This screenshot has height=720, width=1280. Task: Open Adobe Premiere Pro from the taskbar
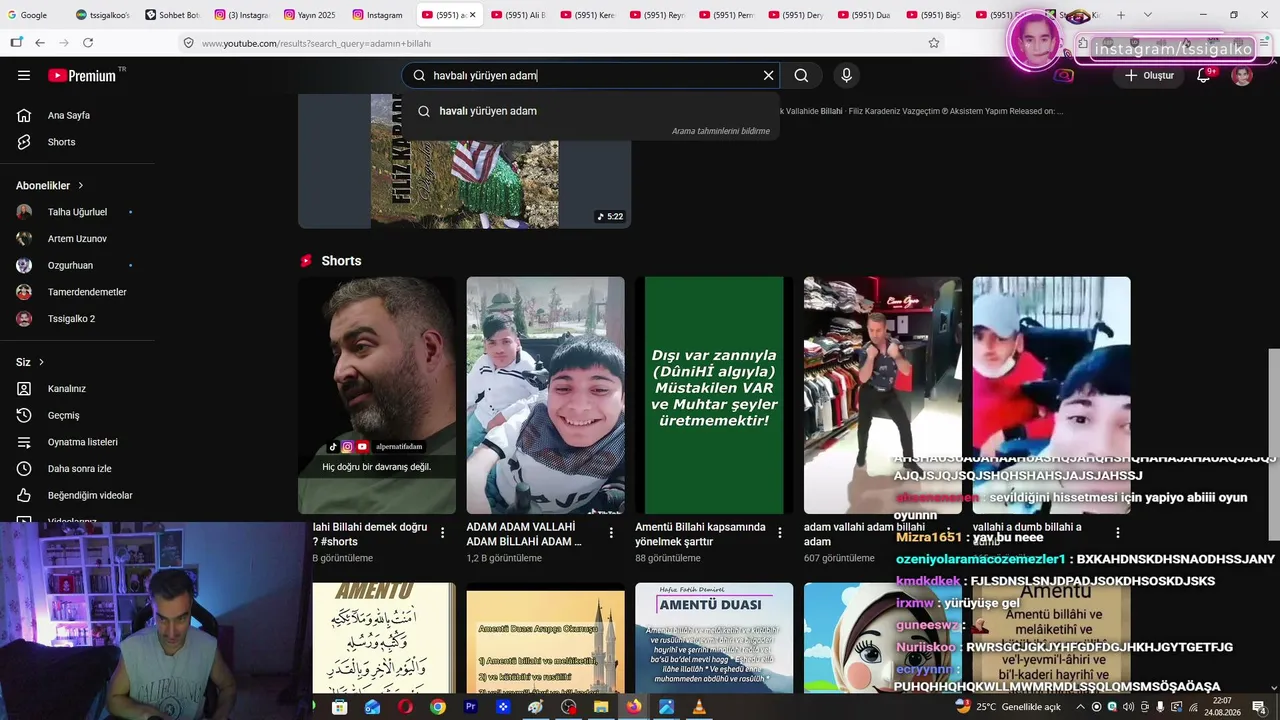[471, 707]
